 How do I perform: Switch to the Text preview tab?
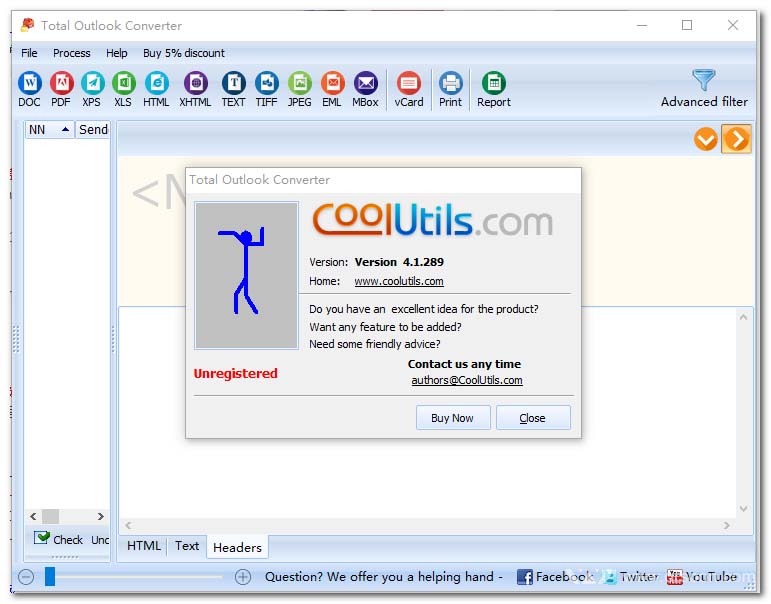(187, 546)
